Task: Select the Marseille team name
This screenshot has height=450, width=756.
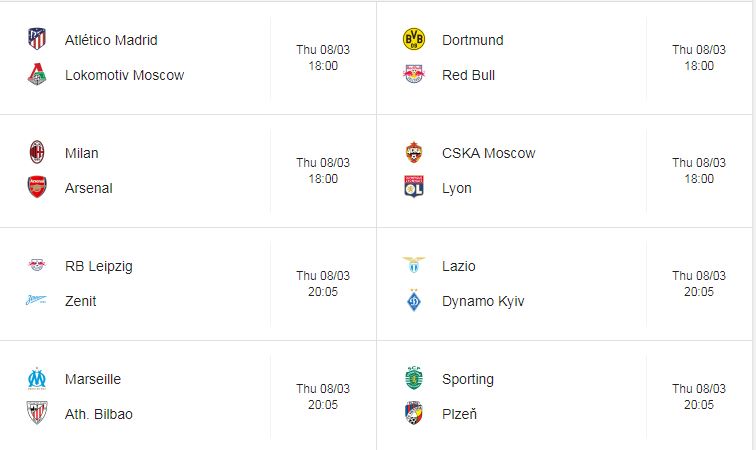Action: (x=93, y=379)
